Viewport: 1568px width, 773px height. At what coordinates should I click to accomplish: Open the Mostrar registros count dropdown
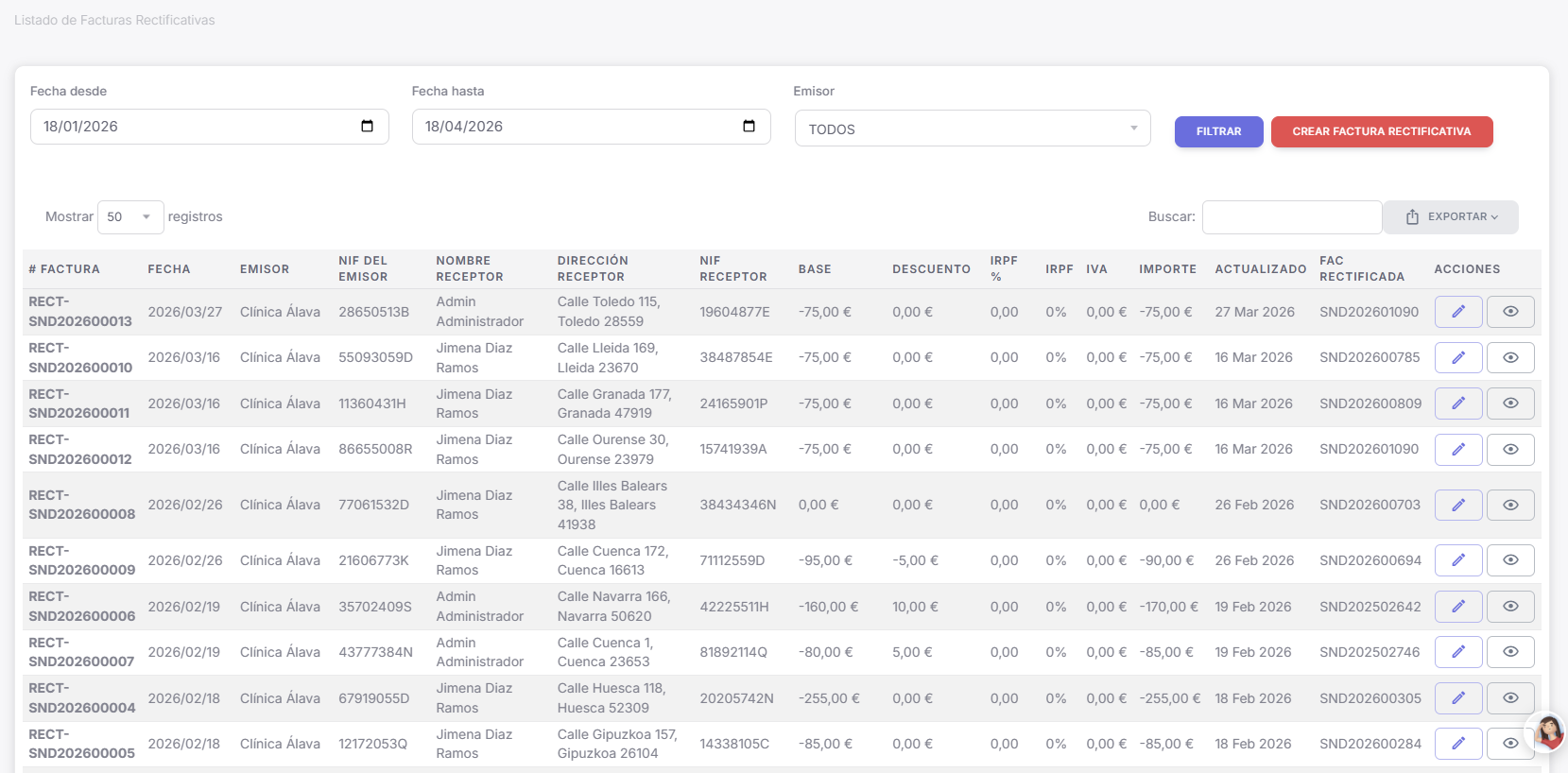[x=130, y=217]
